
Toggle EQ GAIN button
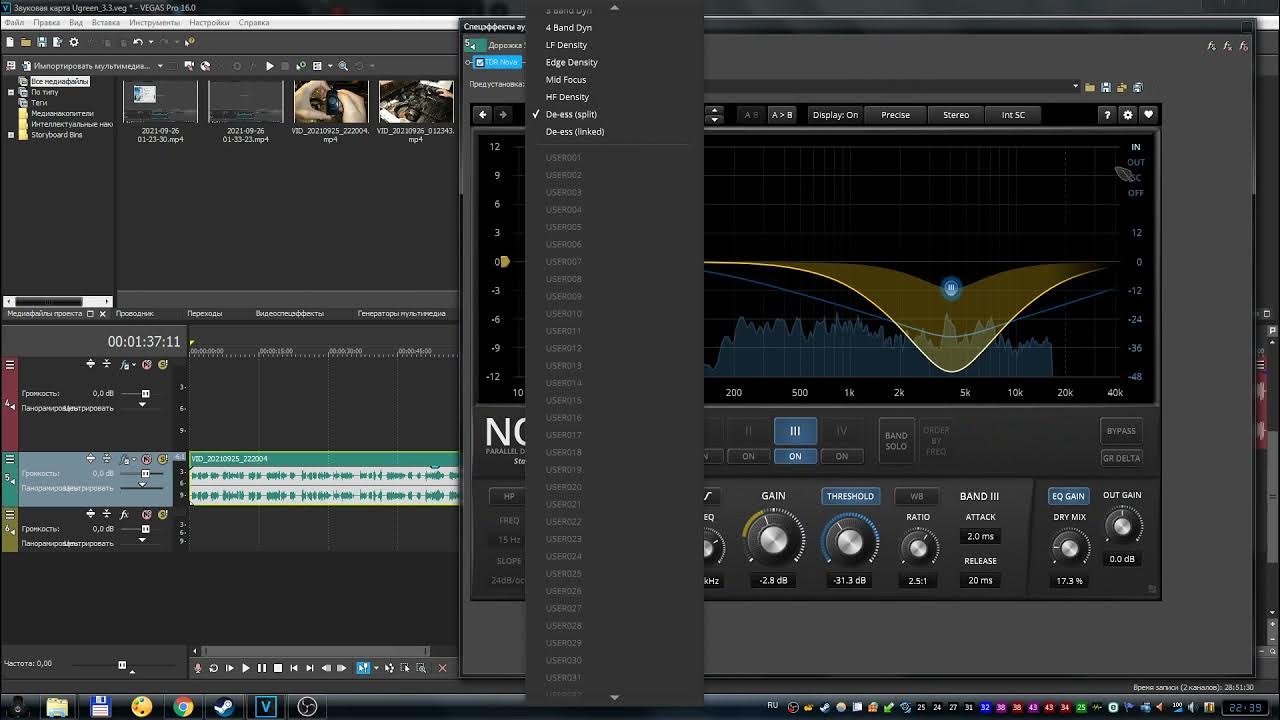pos(1068,496)
